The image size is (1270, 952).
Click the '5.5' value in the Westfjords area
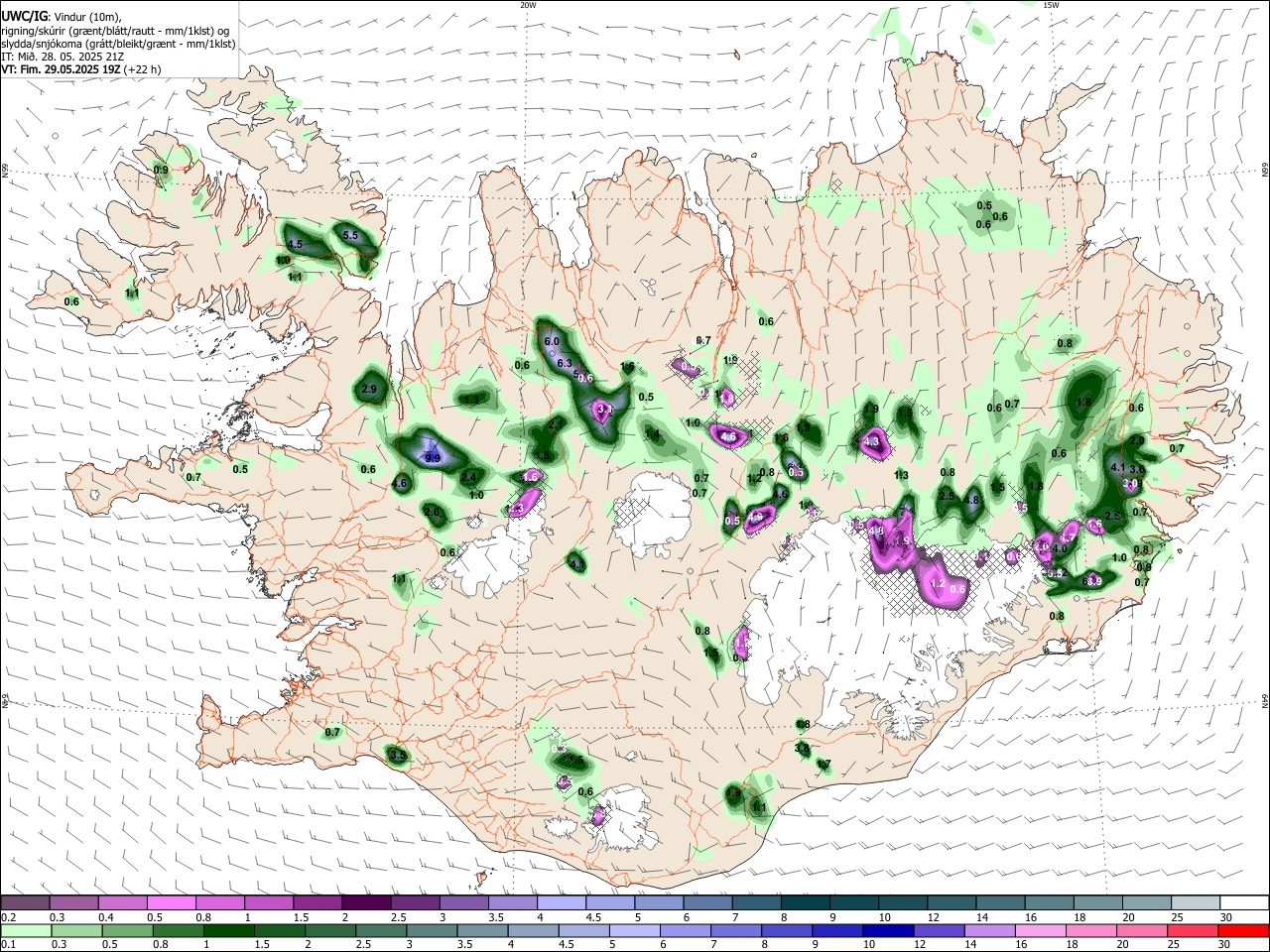point(350,235)
